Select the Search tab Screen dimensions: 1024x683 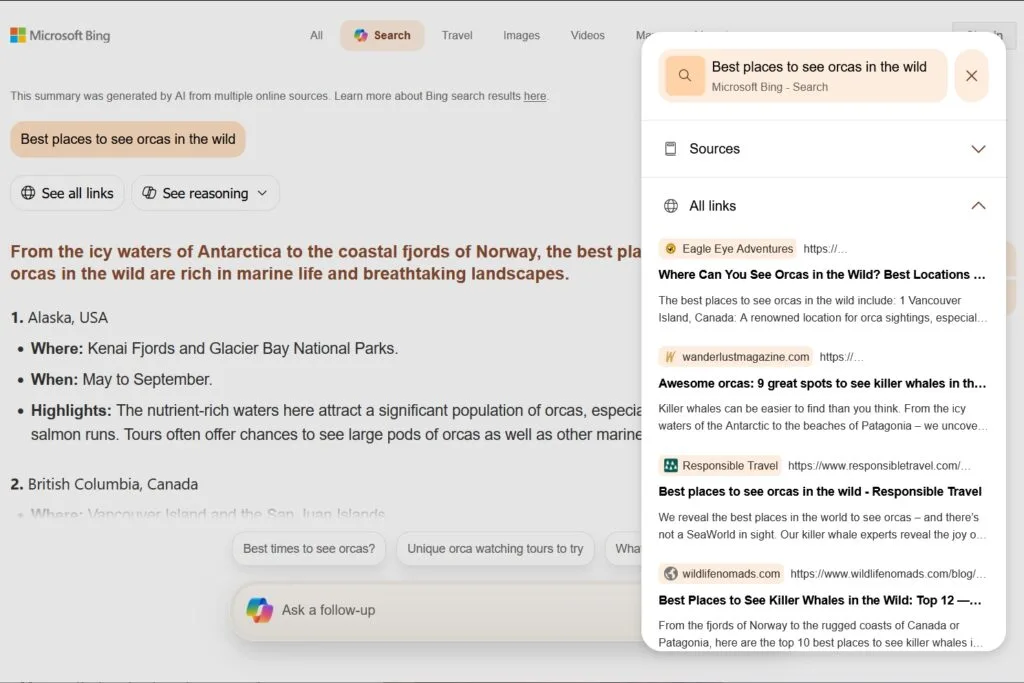coord(382,35)
